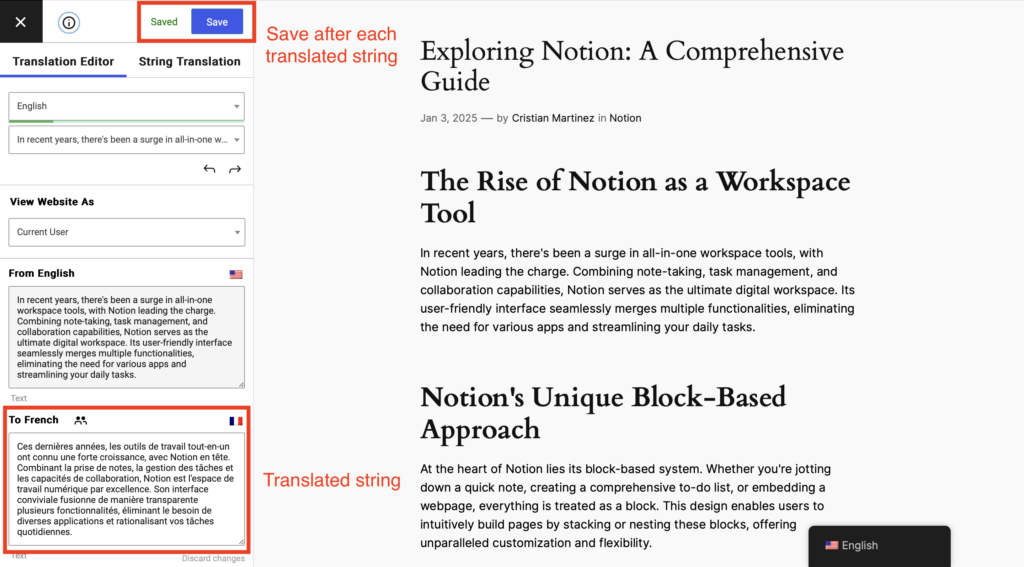This screenshot has width=1024, height=567.
Task: Click the French flag icon
Action: pyautogui.click(x=236, y=421)
